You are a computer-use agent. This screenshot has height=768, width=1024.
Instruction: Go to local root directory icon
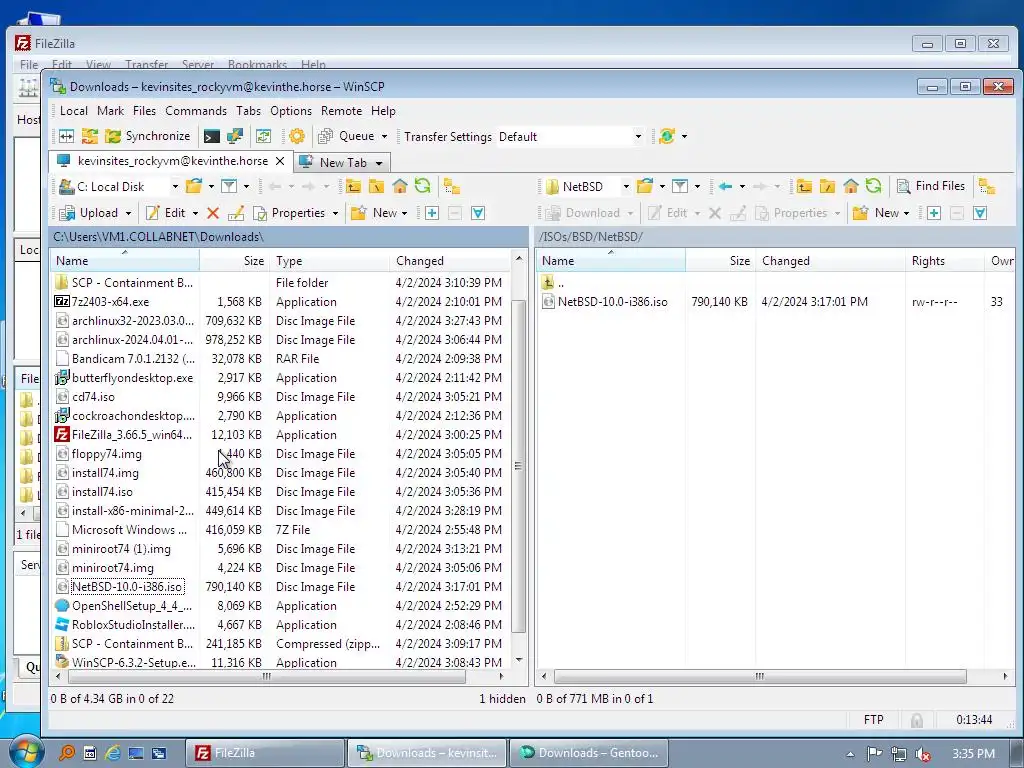376,187
